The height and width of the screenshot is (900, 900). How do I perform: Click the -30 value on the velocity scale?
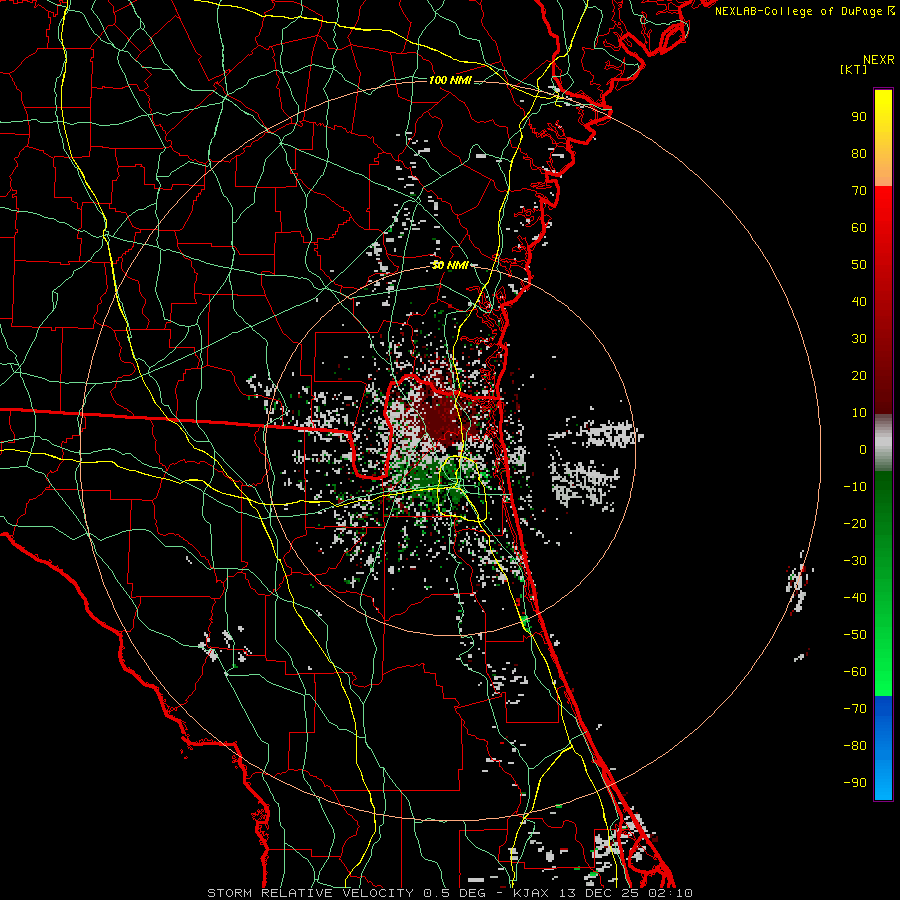click(x=855, y=561)
